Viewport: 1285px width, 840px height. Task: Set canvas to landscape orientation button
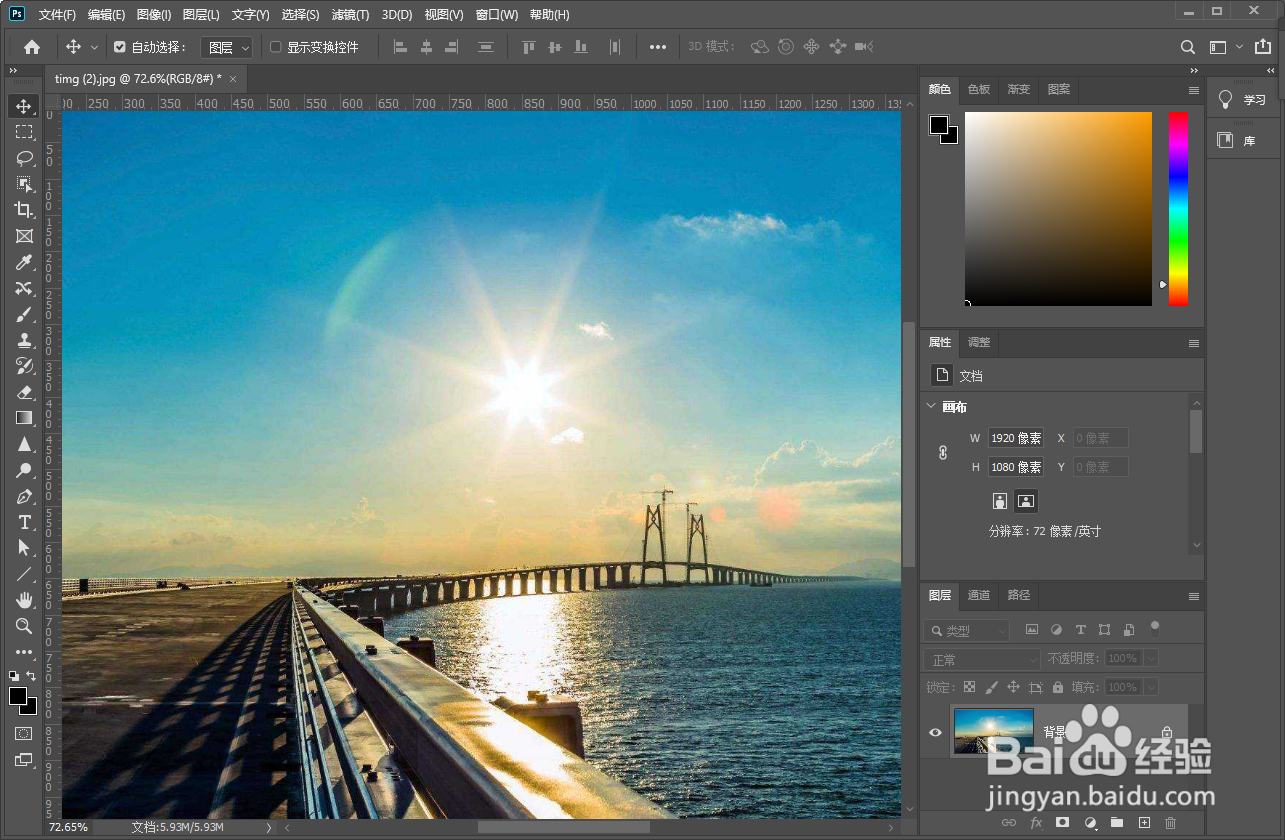click(x=1026, y=501)
